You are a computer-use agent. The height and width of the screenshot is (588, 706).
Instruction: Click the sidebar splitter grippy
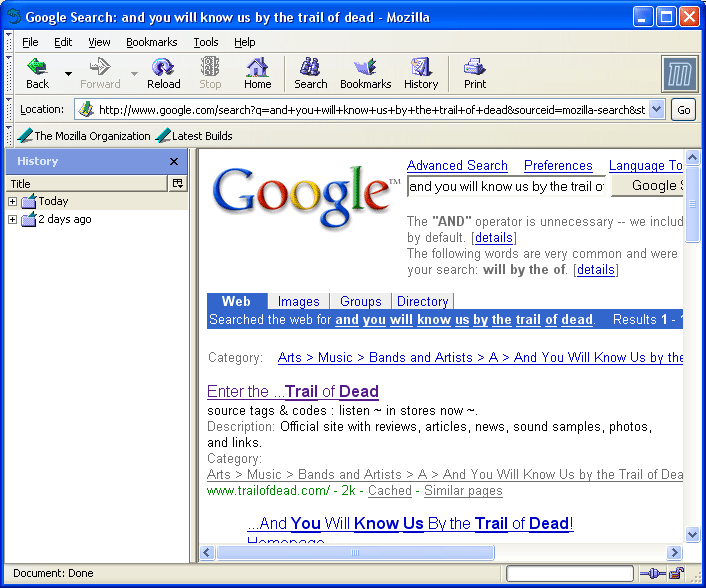(194, 356)
